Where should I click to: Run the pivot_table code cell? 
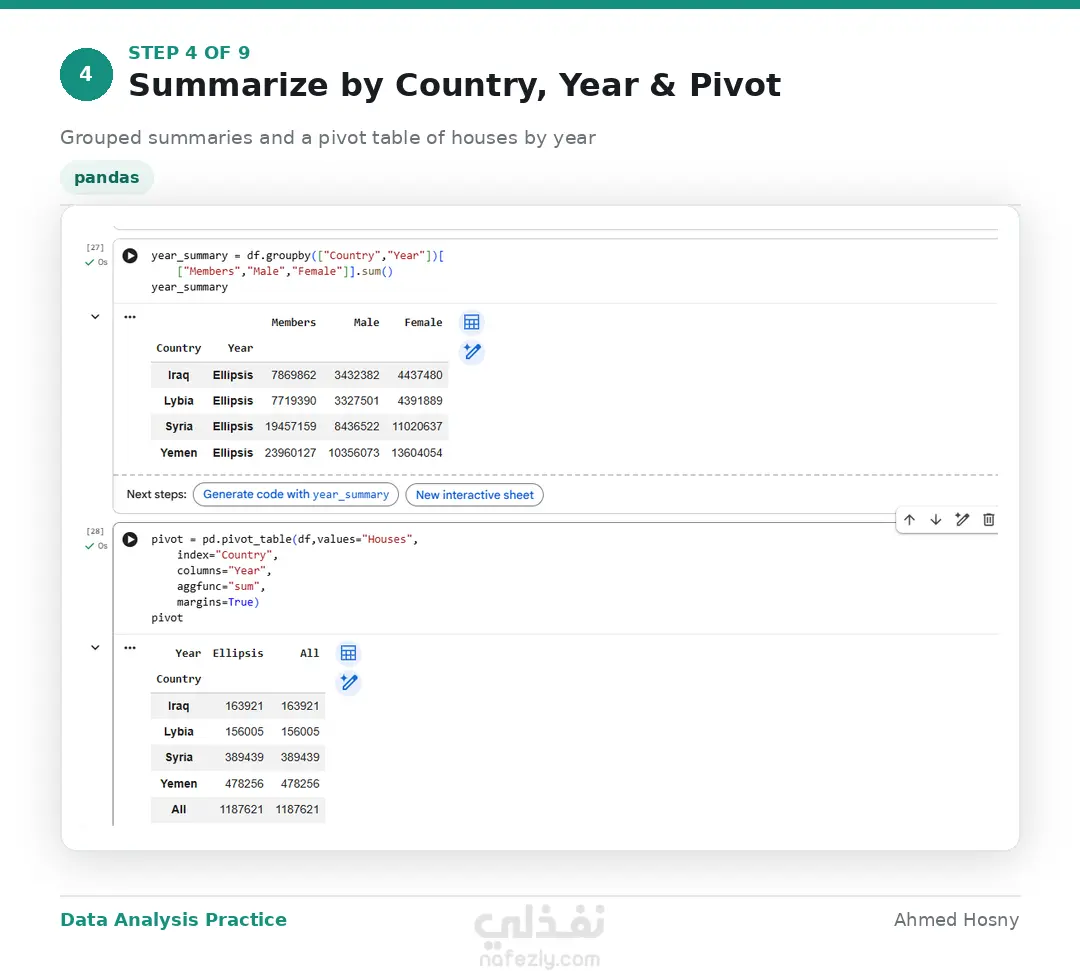[x=129, y=539]
